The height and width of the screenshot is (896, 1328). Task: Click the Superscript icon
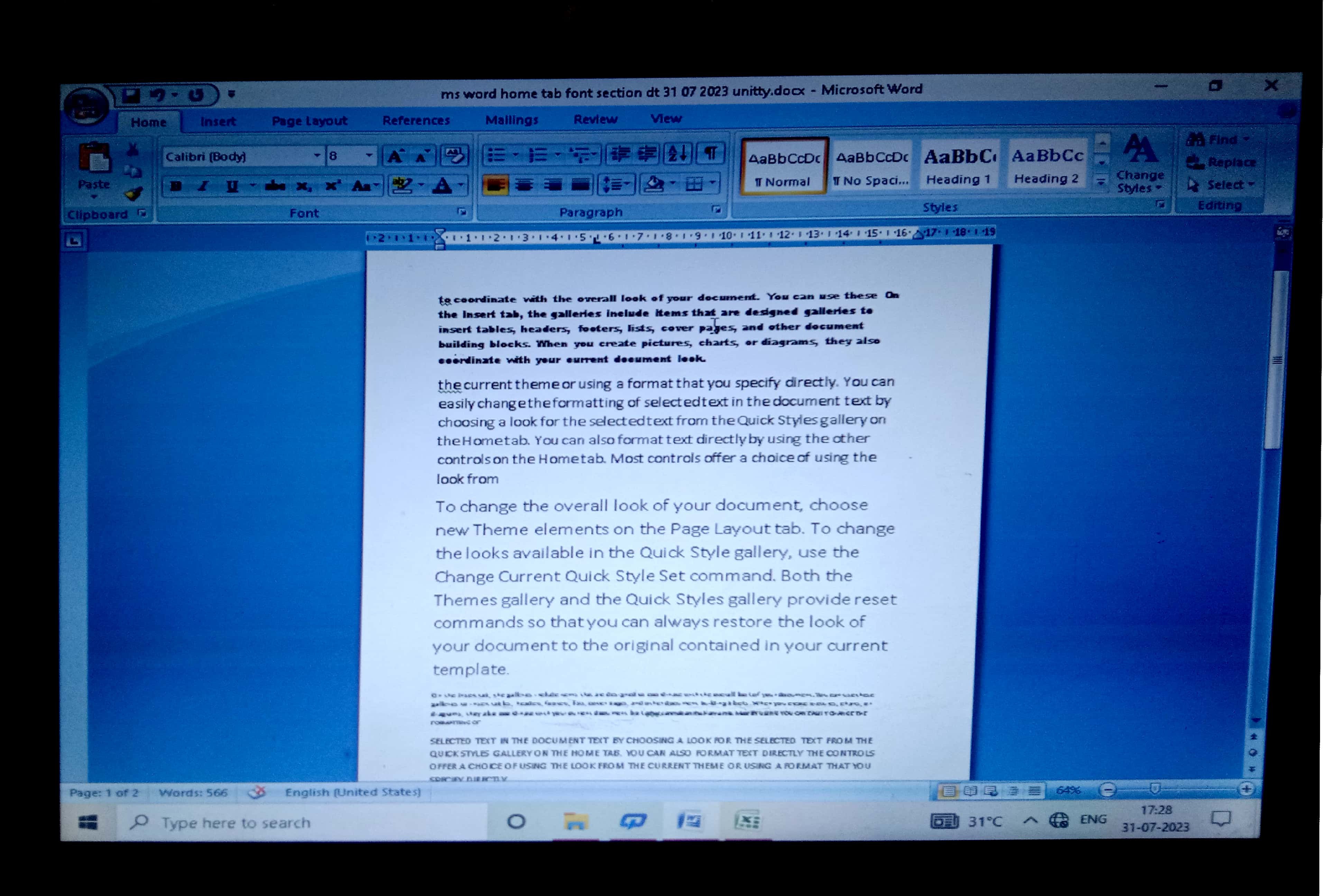[333, 186]
